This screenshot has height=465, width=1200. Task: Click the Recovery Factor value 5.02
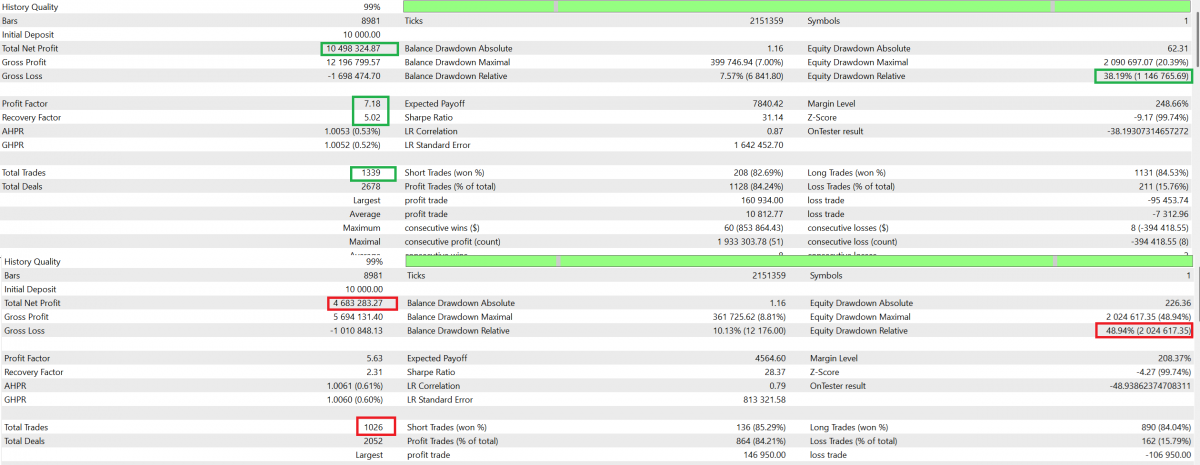tap(372, 118)
